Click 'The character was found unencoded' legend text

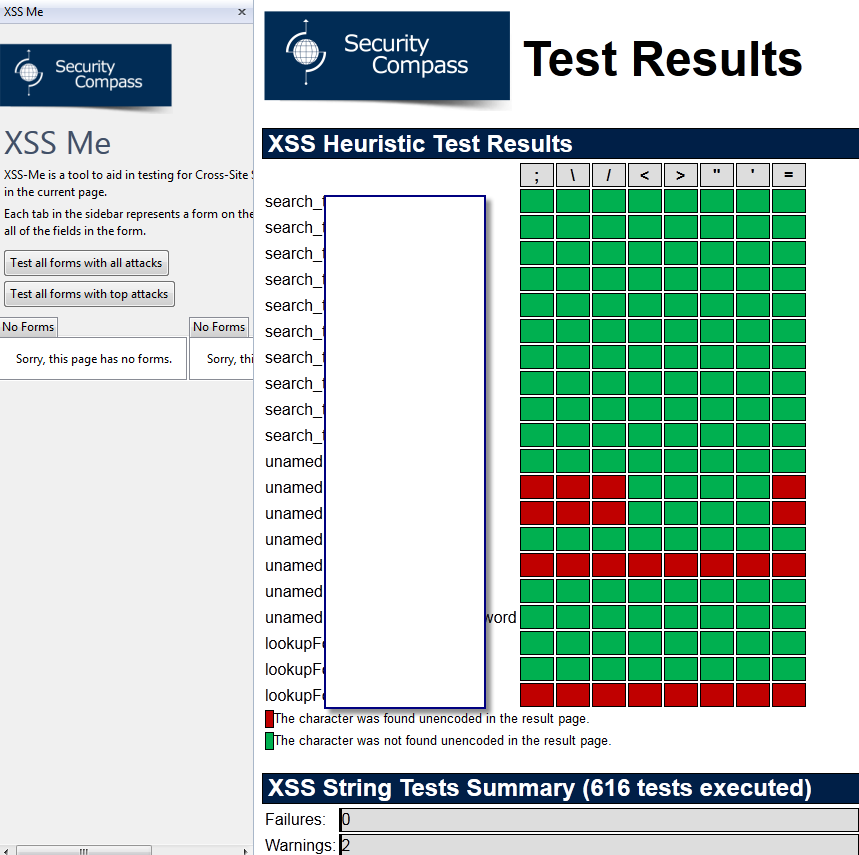coord(431,719)
